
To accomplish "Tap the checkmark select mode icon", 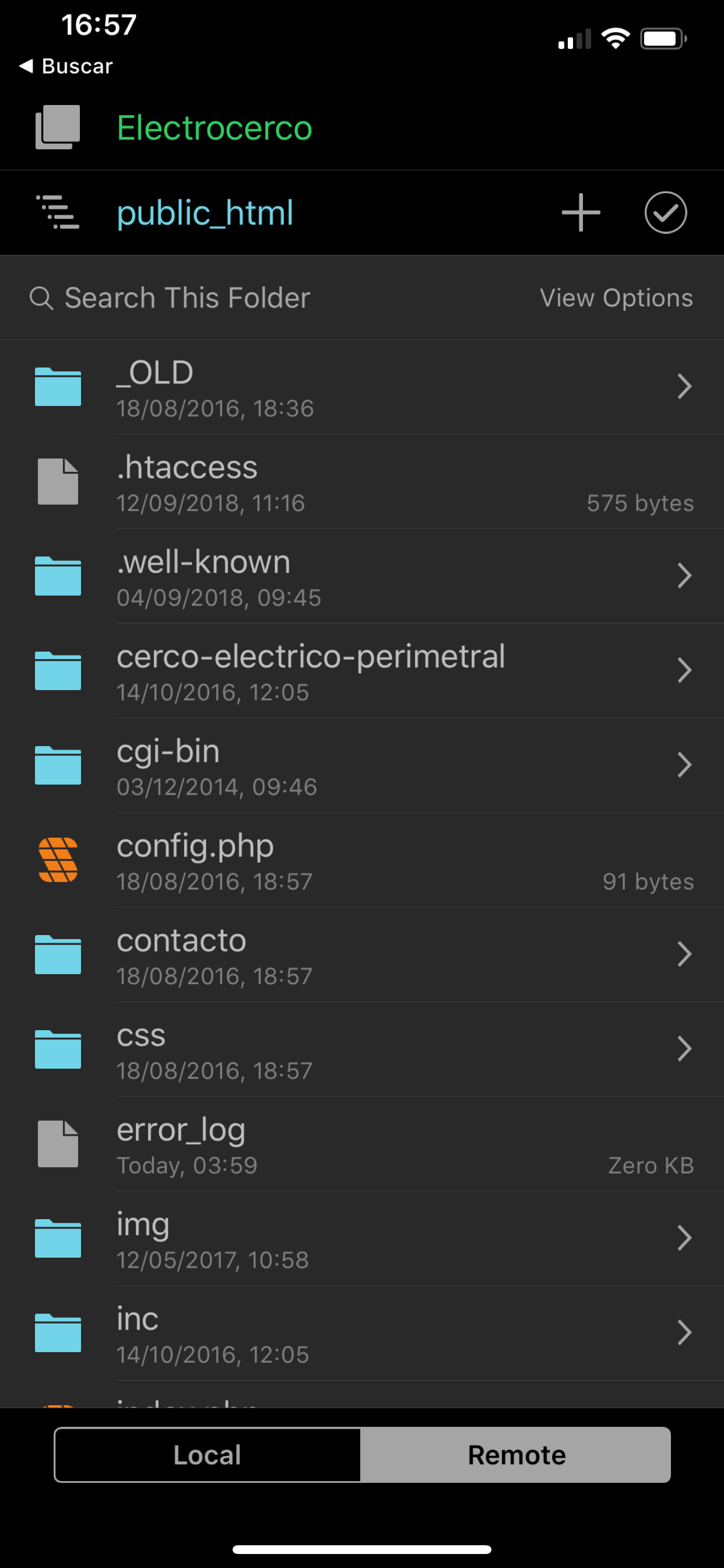I will click(666, 212).
